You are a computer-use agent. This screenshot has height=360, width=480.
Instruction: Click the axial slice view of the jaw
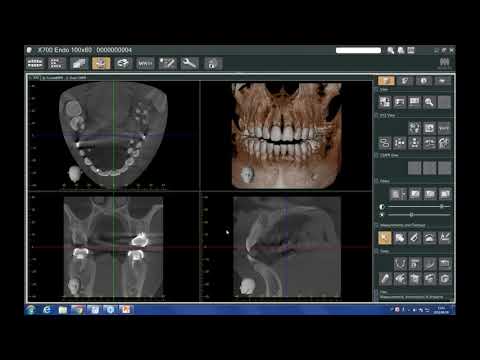113,135
